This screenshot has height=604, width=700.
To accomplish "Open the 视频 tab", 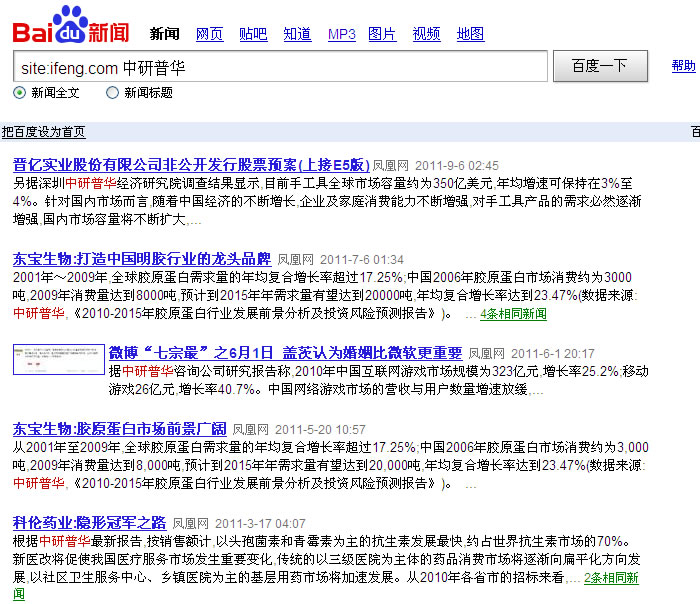I will pos(426,34).
